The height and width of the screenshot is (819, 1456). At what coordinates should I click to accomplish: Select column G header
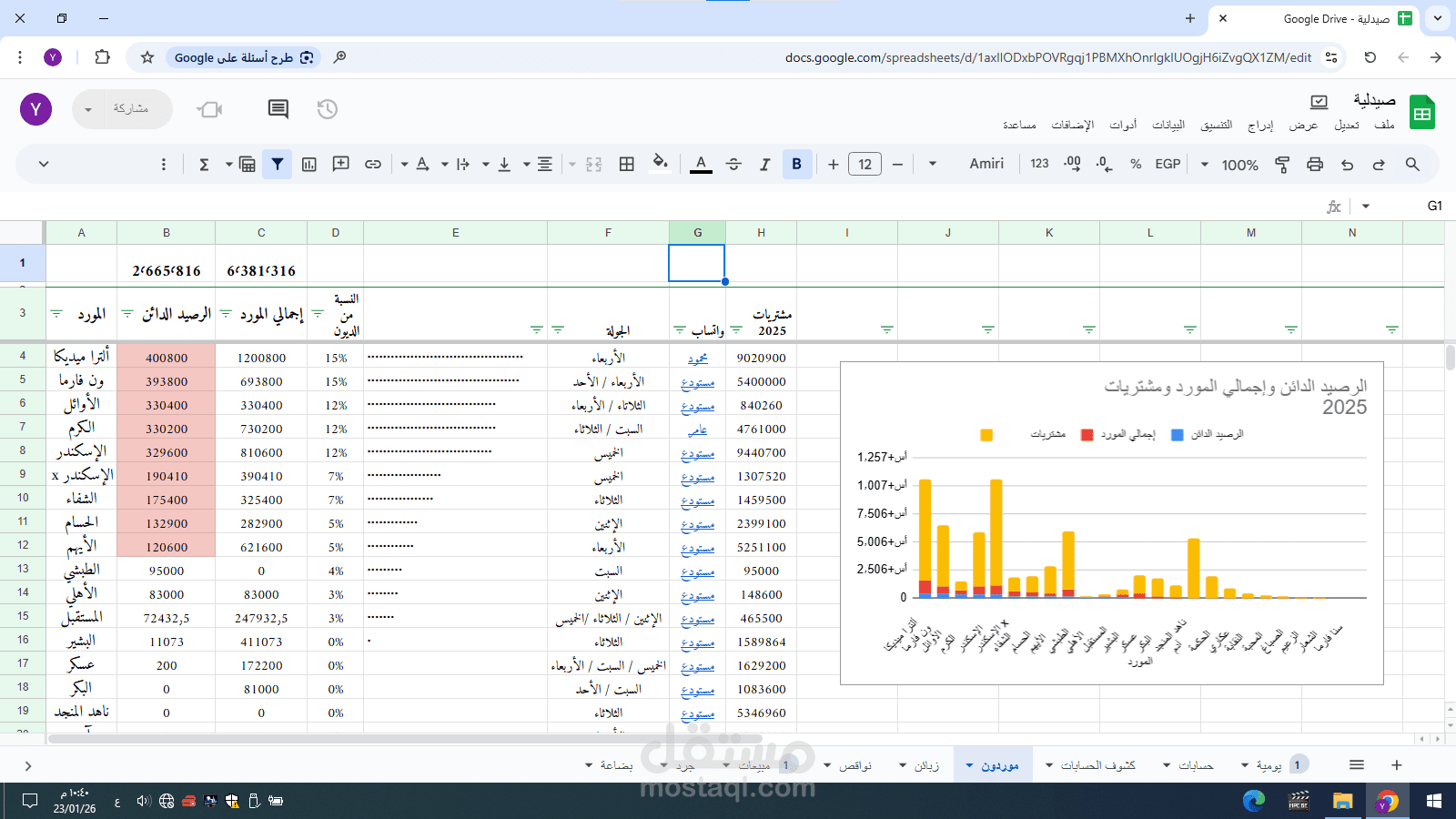(698, 233)
